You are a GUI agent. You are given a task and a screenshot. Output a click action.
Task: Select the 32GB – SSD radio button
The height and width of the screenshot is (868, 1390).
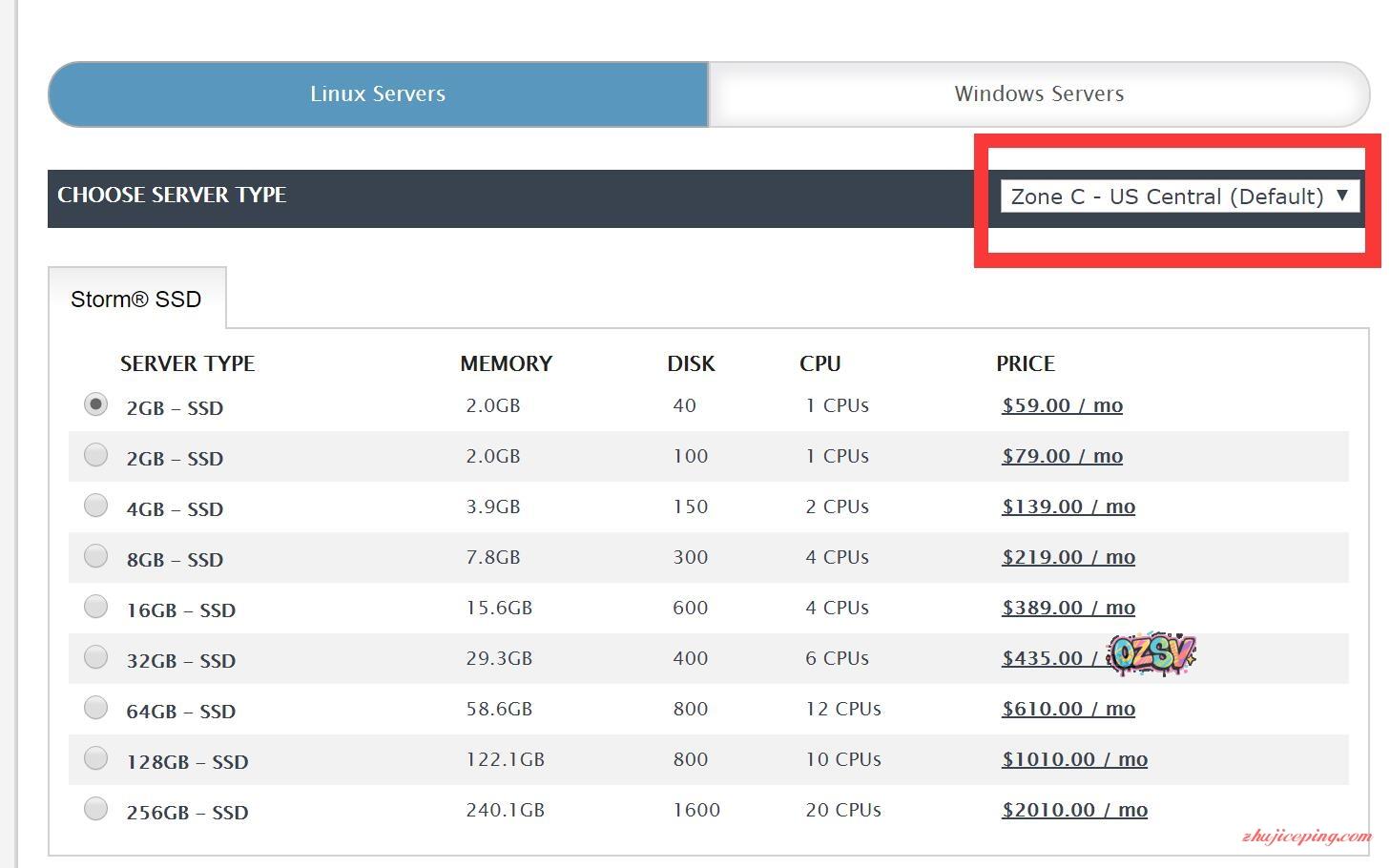95,657
